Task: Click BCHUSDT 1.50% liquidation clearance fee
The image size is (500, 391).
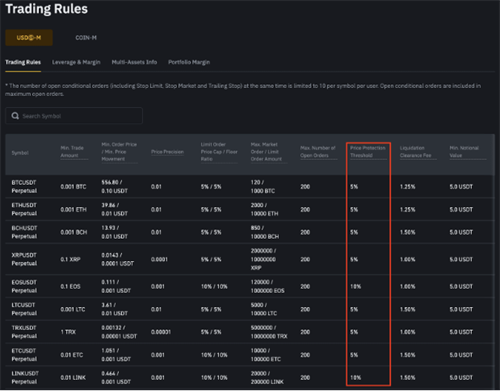Action: click(408, 232)
